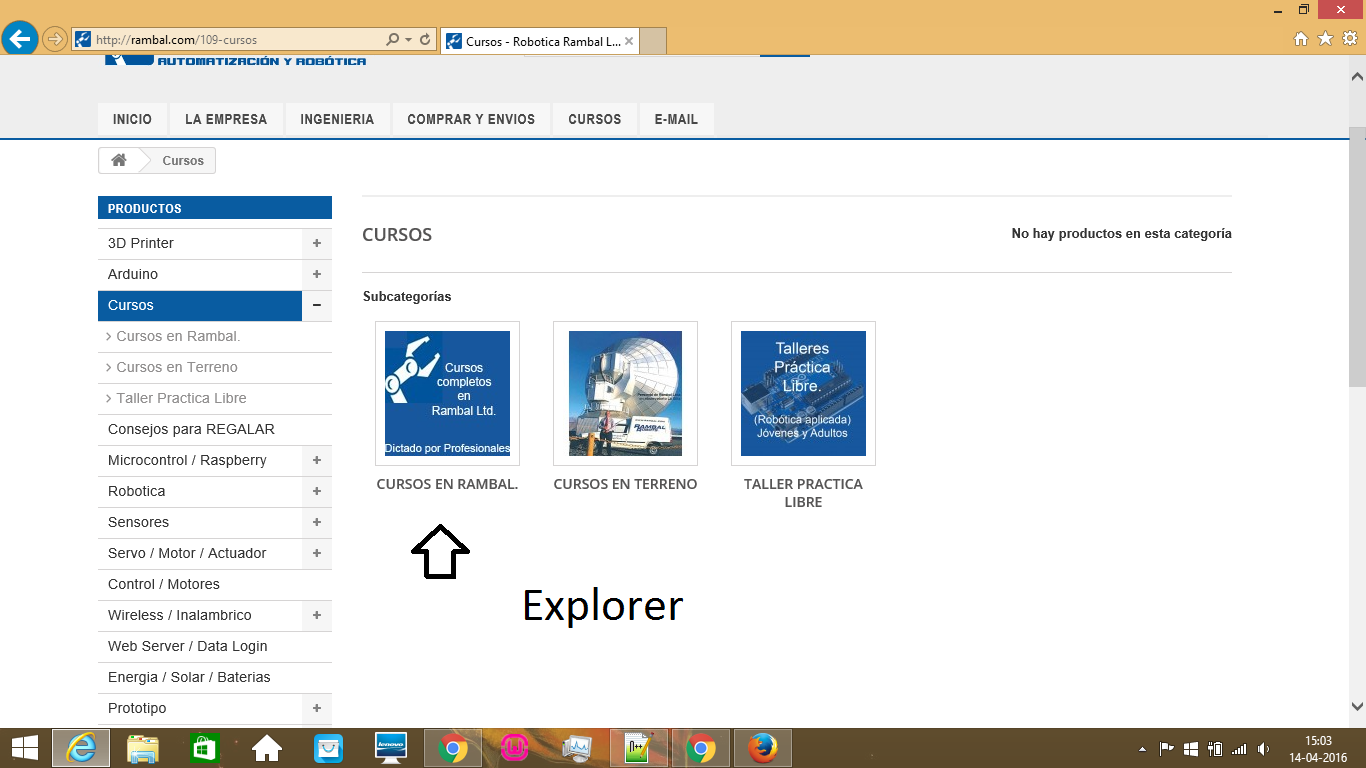1366x768 pixels.
Task: Open the INICIO menu item
Action: click(x=132, y=119)
